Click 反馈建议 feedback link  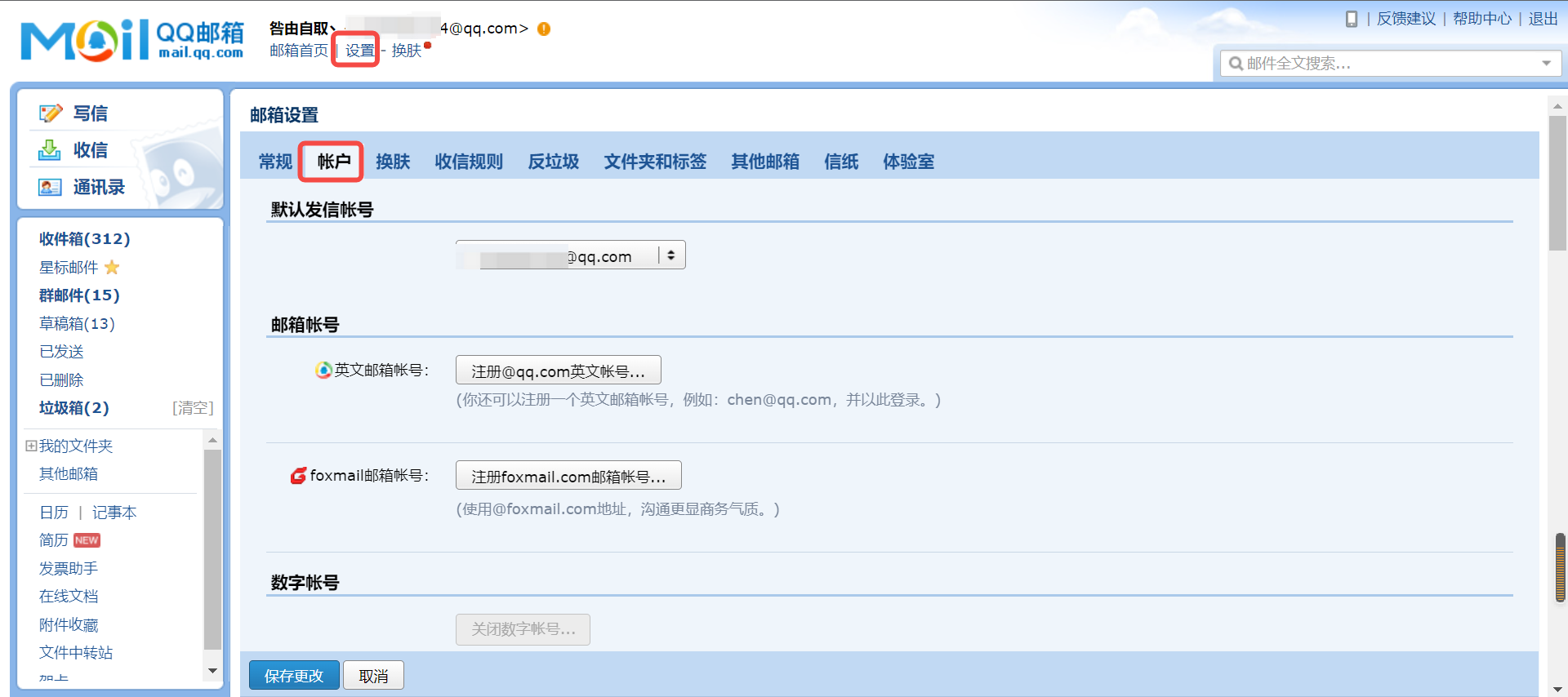pos(1406,19)
